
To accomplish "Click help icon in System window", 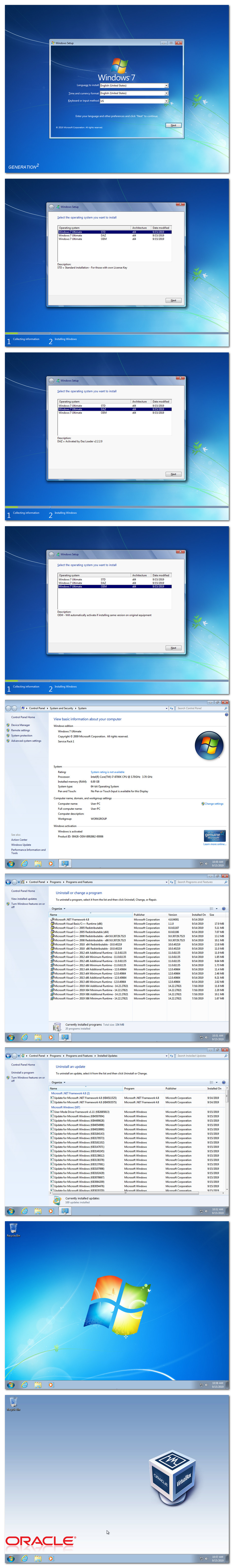I will 226,714.
